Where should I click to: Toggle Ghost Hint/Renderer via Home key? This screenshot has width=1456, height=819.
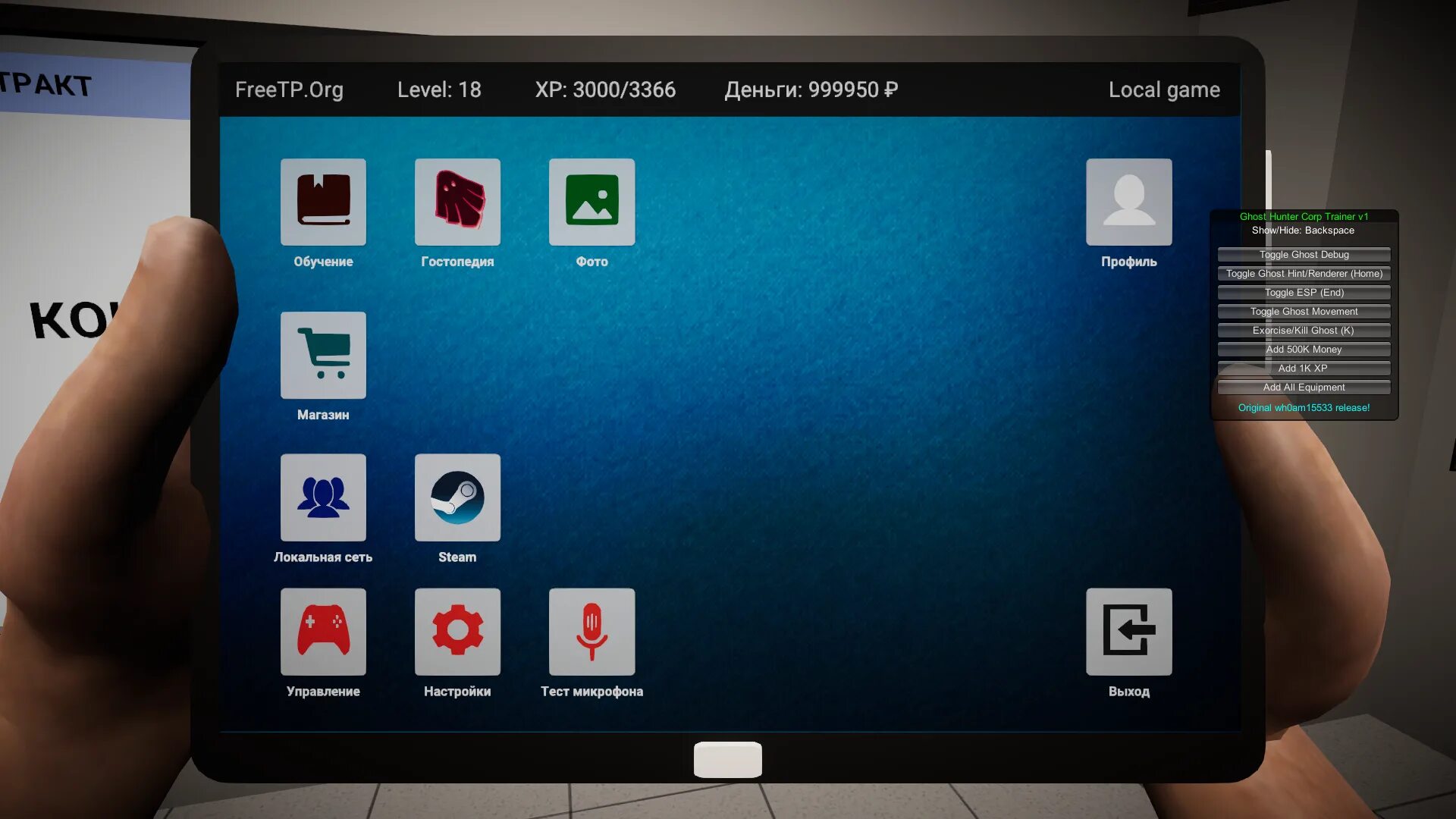(x=1303, y=273)
